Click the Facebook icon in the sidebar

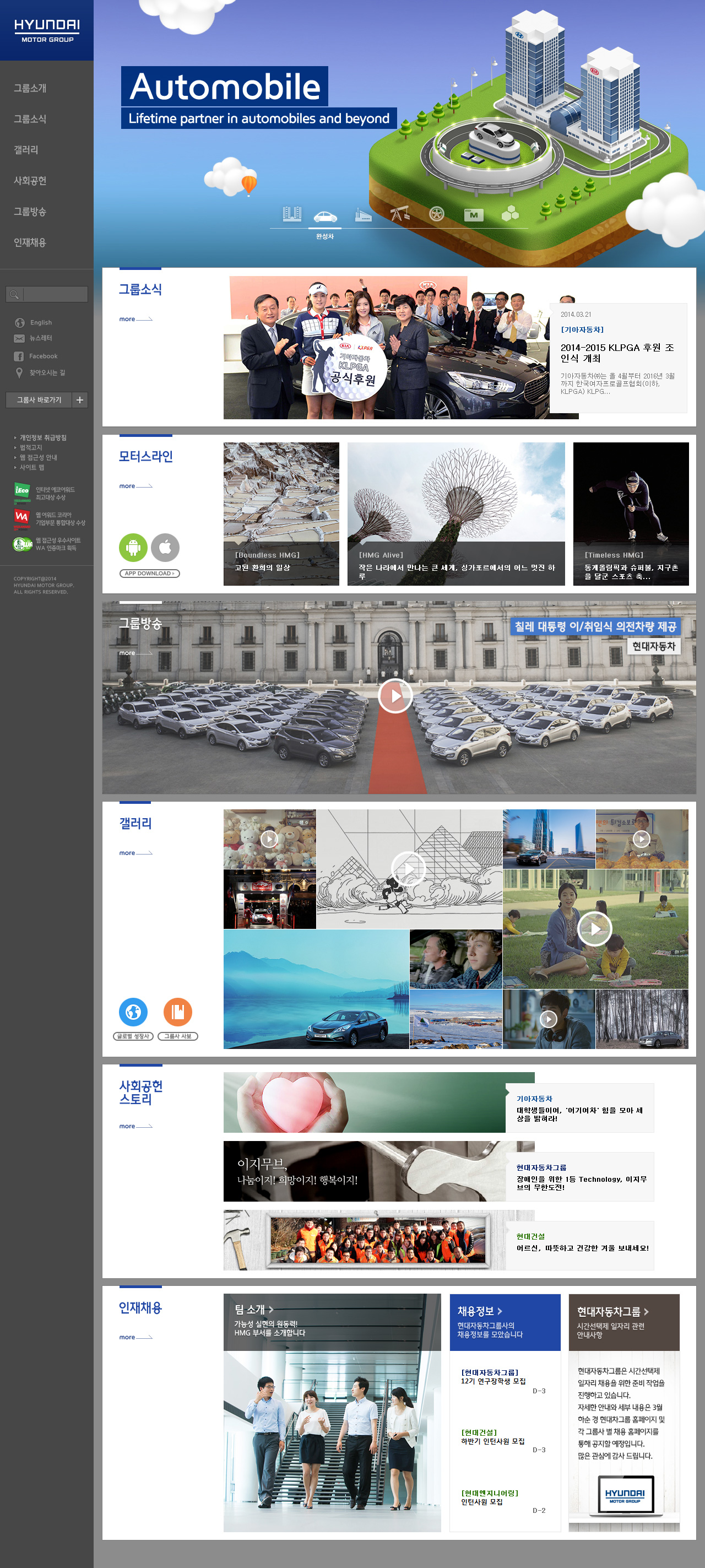(19, 356)
